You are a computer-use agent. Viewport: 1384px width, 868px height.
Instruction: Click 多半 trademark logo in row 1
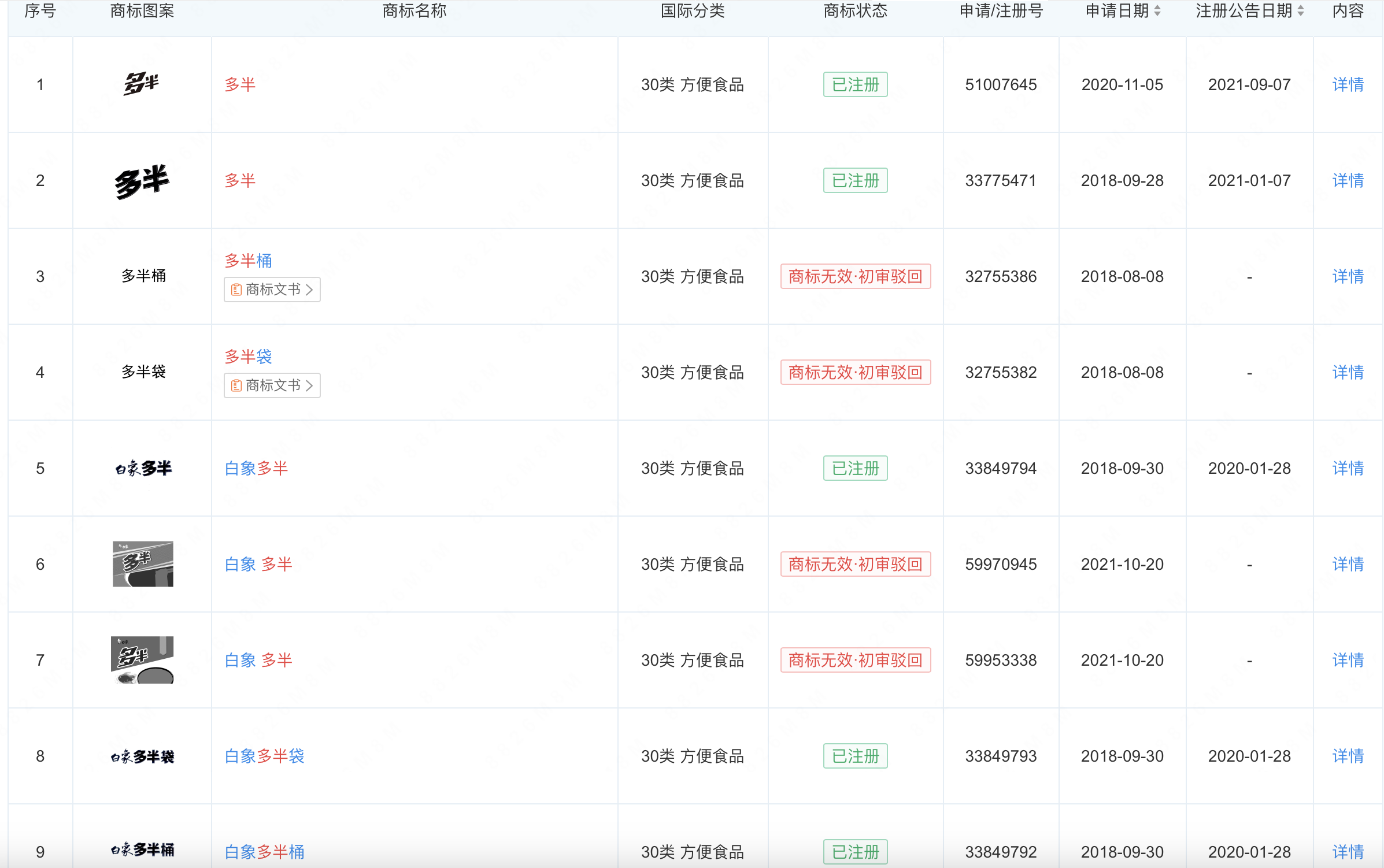142,84
